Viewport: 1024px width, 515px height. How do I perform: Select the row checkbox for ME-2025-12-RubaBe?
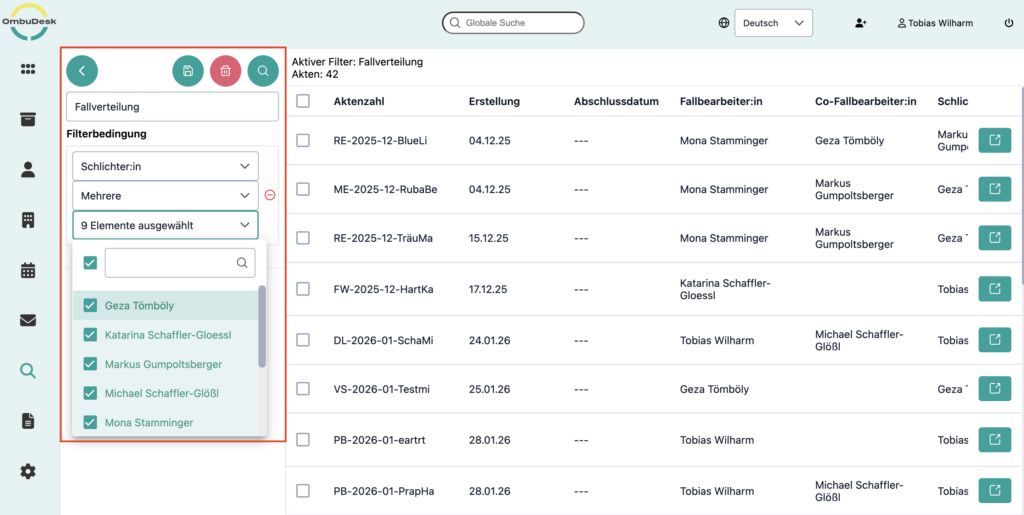(x=303, y=189)
